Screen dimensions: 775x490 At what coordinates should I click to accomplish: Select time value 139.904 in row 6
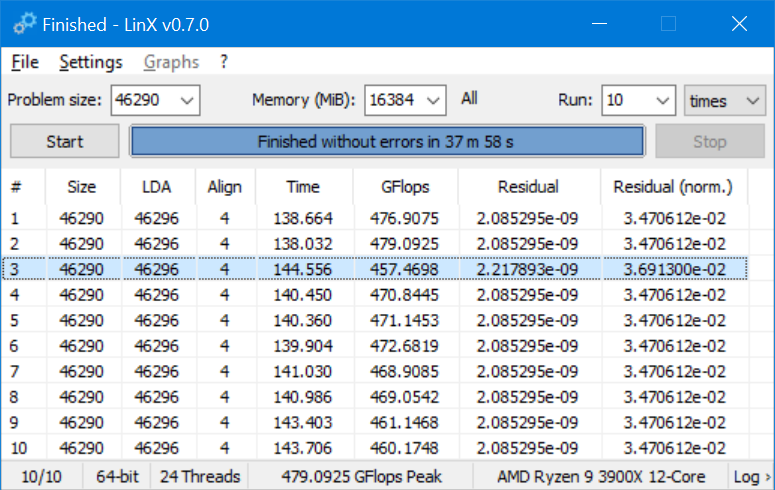(303, 346)
